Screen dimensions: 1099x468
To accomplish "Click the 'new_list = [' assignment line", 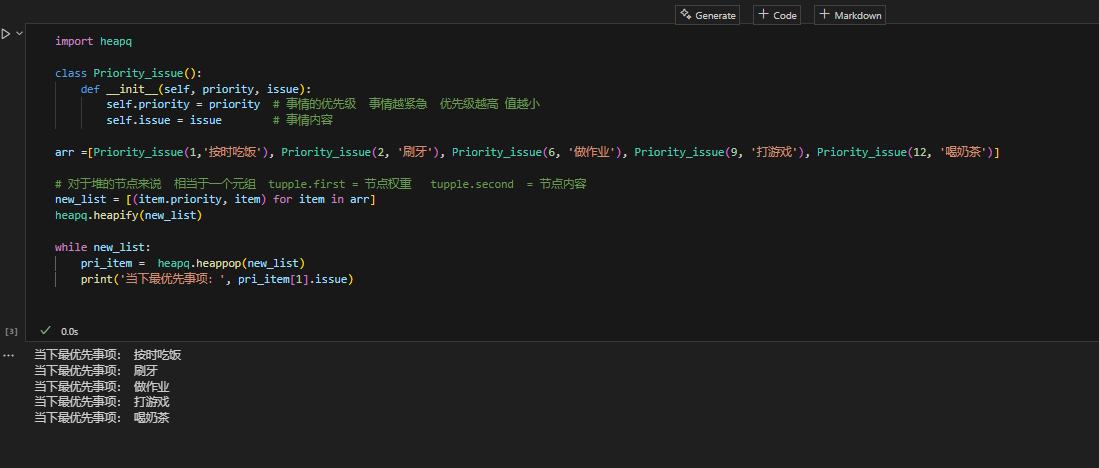I will (x=216, y=200).
